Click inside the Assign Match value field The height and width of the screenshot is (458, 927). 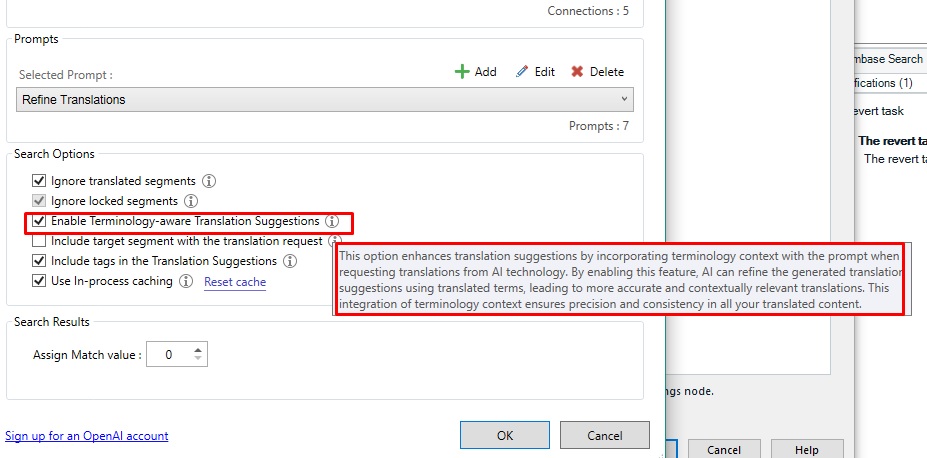point(167,355)
